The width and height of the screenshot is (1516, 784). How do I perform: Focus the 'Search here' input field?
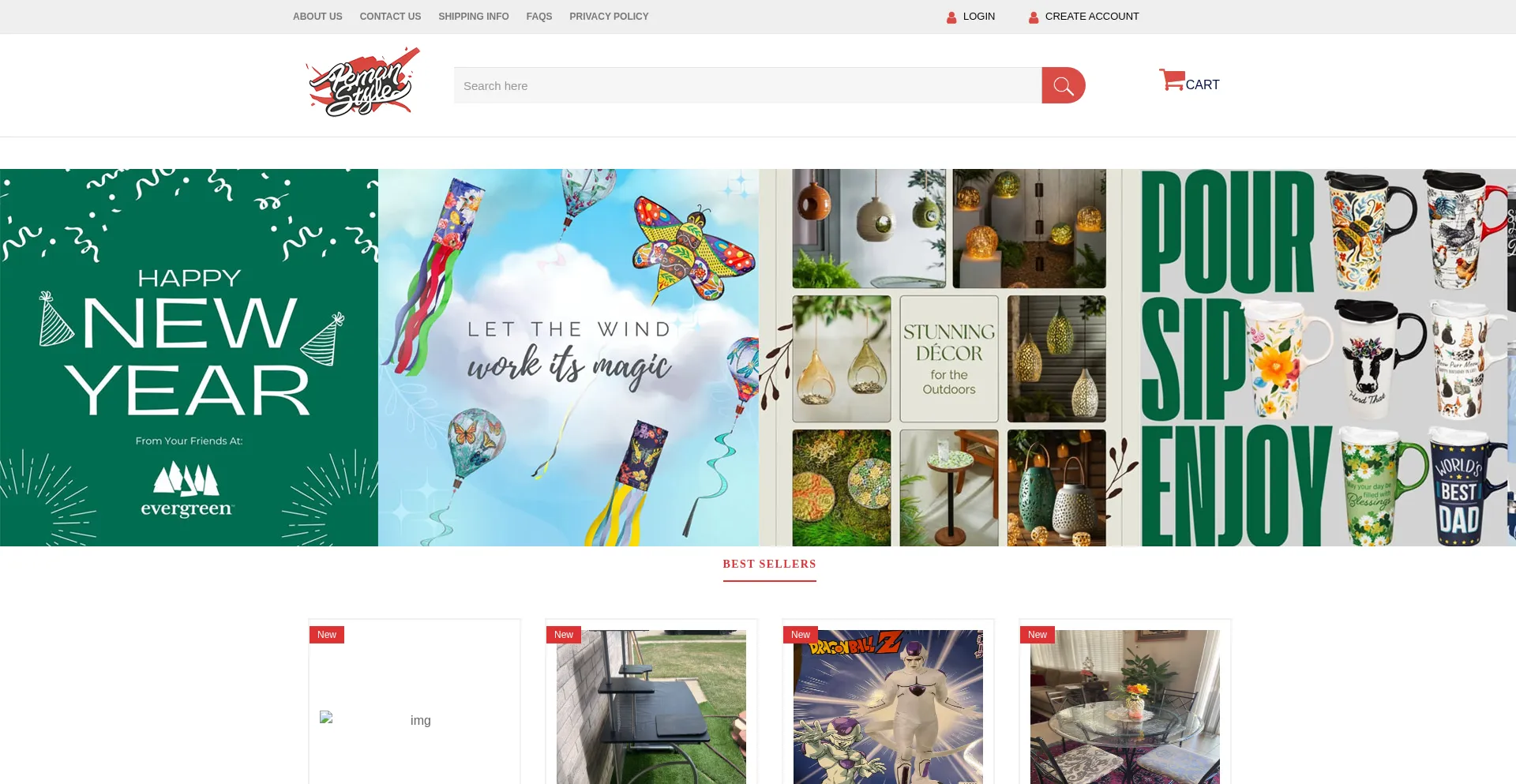click(x=748, y=85)
